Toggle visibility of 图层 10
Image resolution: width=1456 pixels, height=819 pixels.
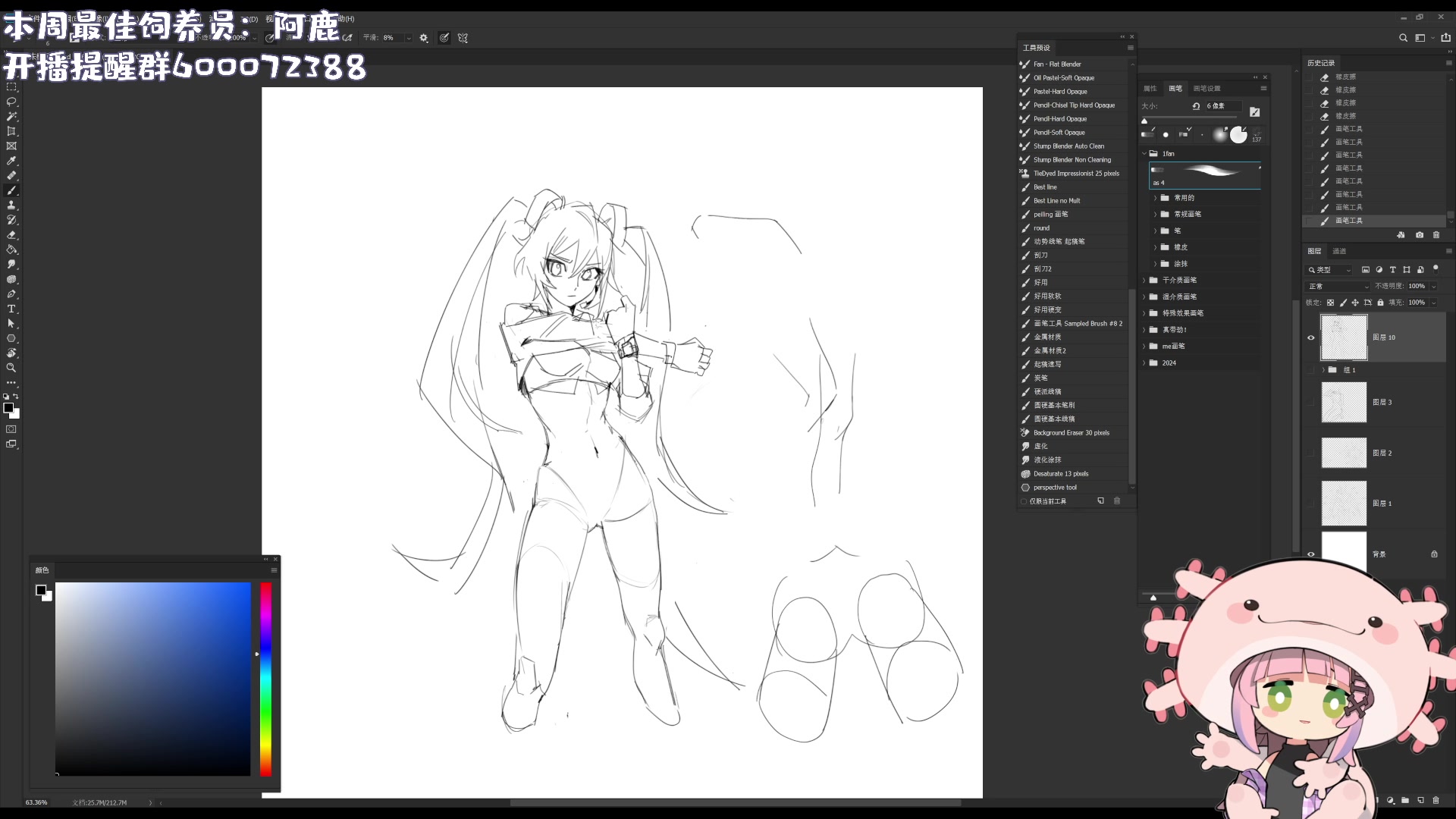(1311, 337)
